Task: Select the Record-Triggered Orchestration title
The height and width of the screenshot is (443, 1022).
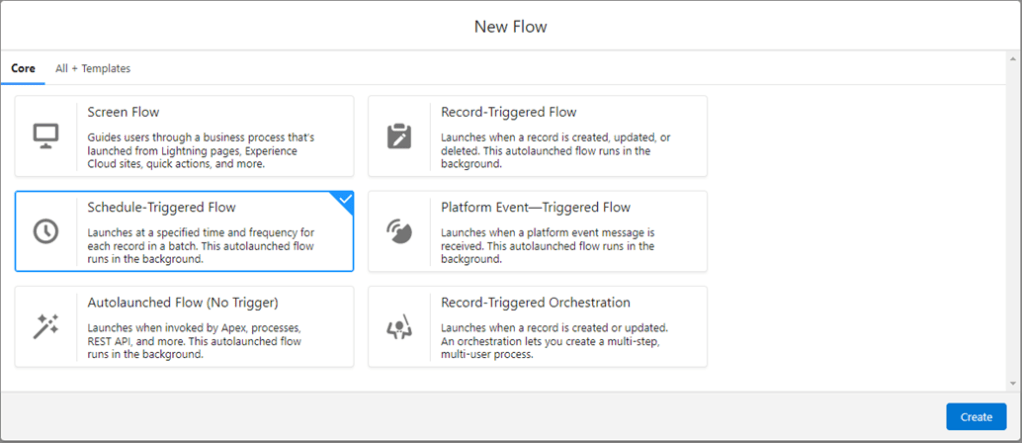Action: pyautogui.click(x=535, y=303)
